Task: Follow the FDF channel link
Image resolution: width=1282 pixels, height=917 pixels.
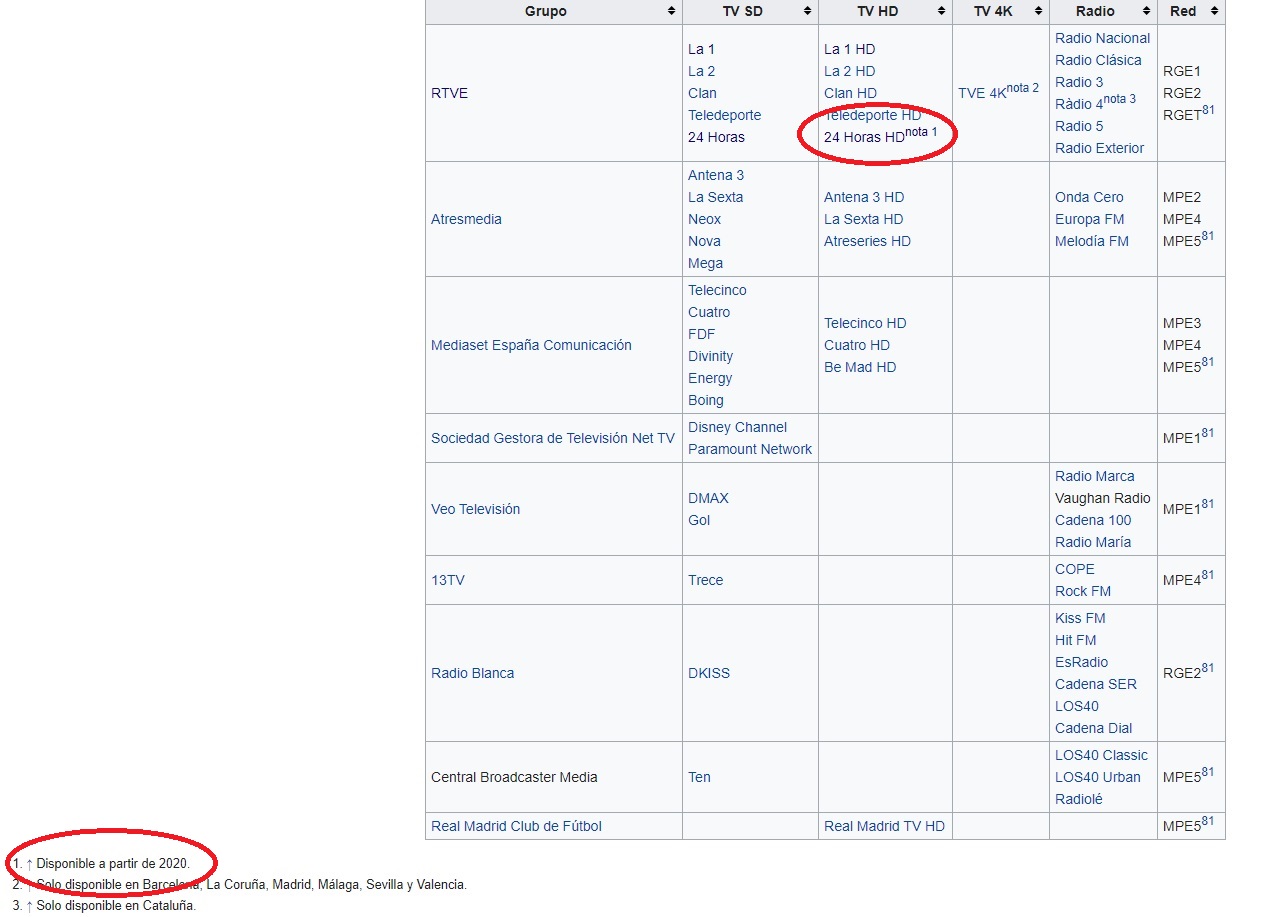Action: (702, 334)
